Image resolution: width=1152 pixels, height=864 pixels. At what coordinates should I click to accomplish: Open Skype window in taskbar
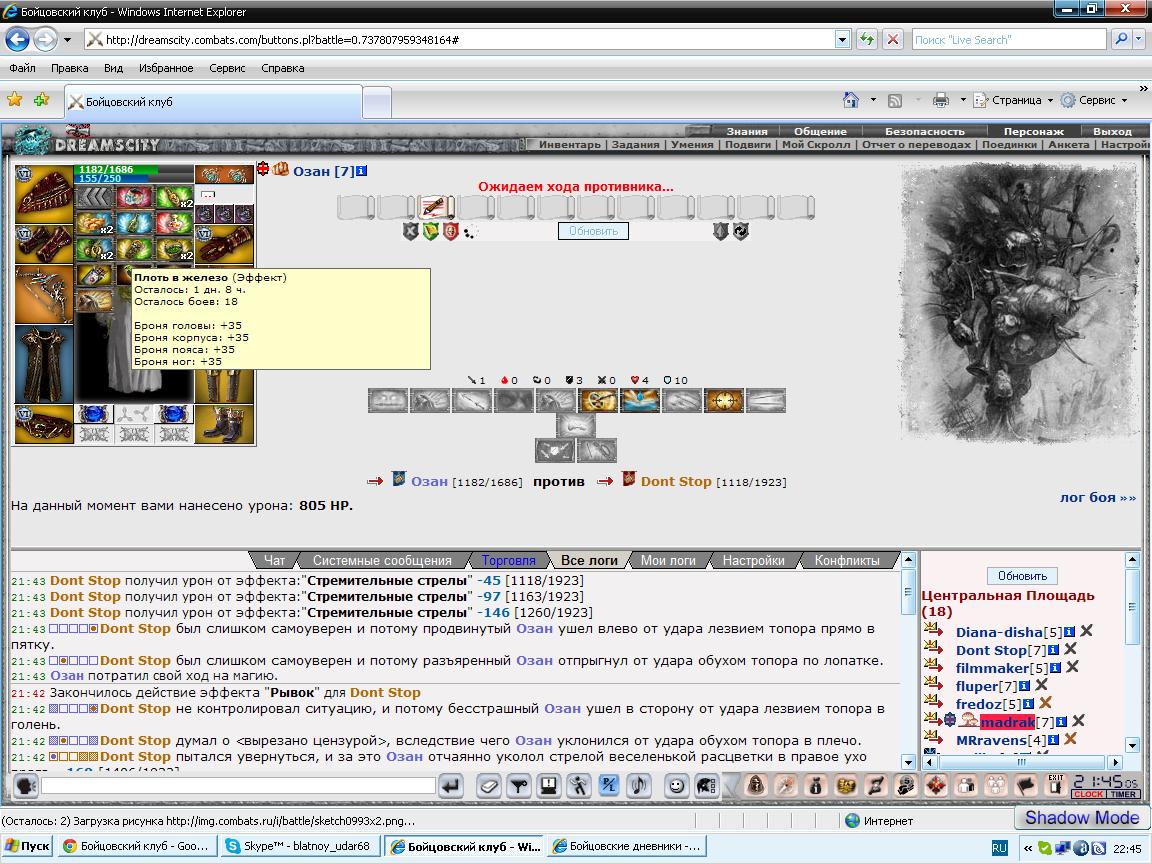pyautogui.click(x=300, y=846)
